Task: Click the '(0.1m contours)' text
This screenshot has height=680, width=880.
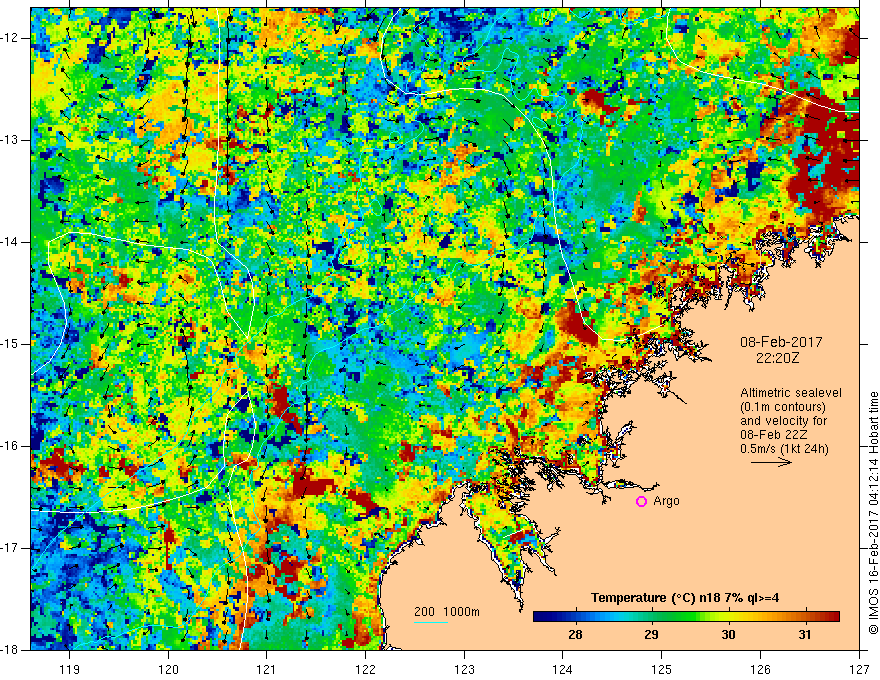Action: point(783,407)
